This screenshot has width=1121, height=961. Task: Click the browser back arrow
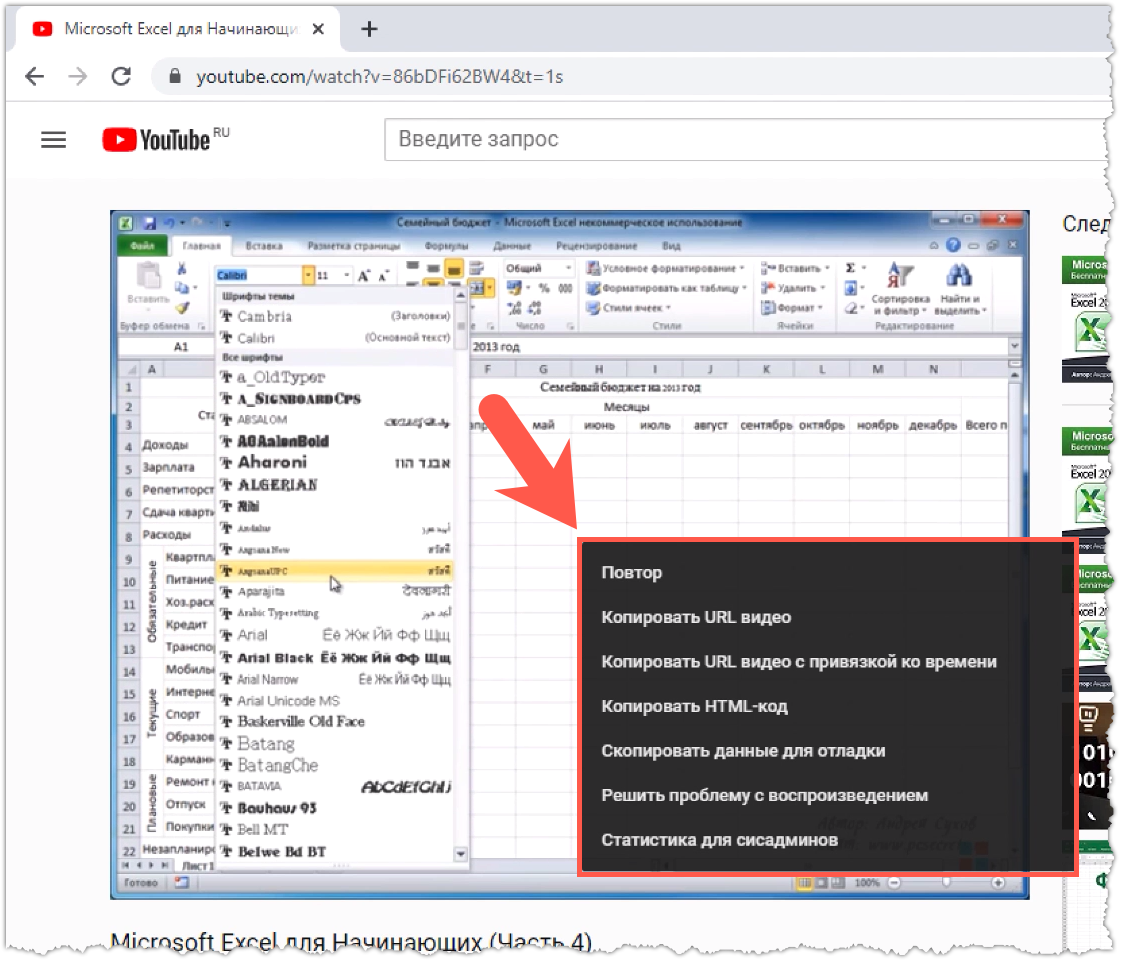pos(34,76)
